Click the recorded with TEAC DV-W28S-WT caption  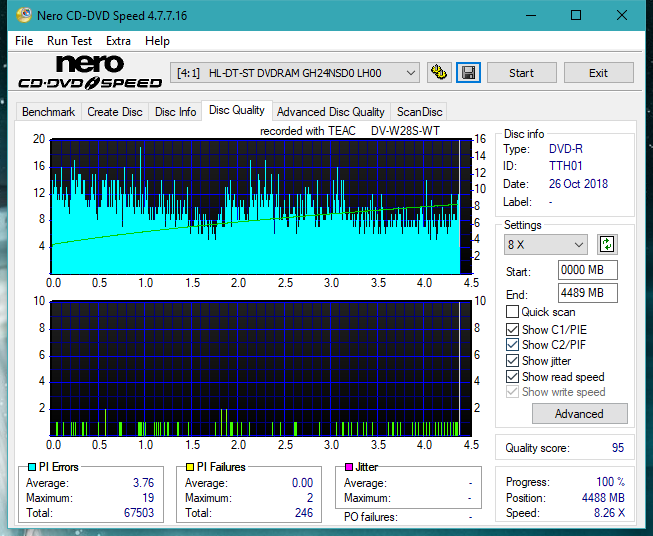click(x=350, y=131)
